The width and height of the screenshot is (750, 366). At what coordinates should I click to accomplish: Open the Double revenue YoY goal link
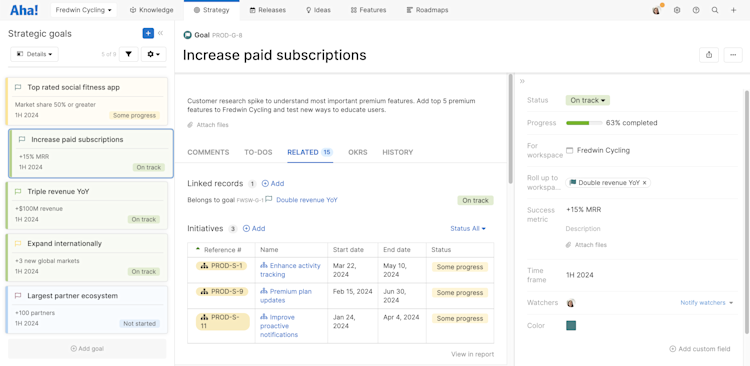[307, 200]
